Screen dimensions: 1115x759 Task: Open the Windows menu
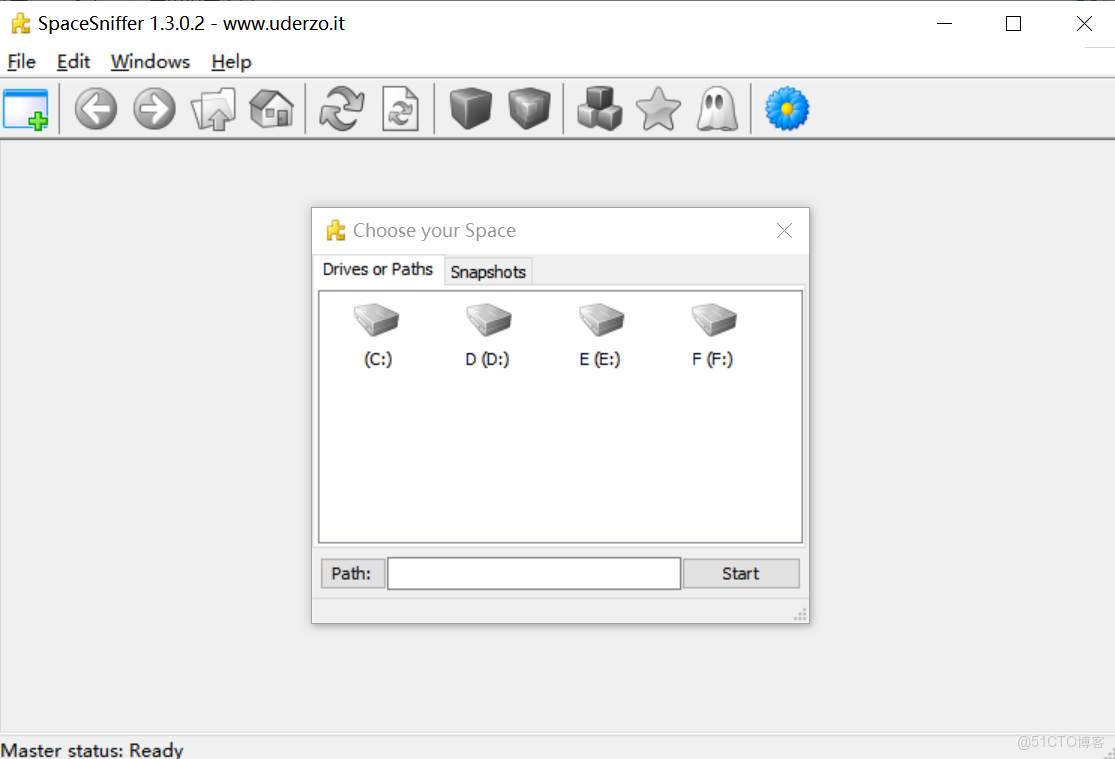tap(150, 62)
